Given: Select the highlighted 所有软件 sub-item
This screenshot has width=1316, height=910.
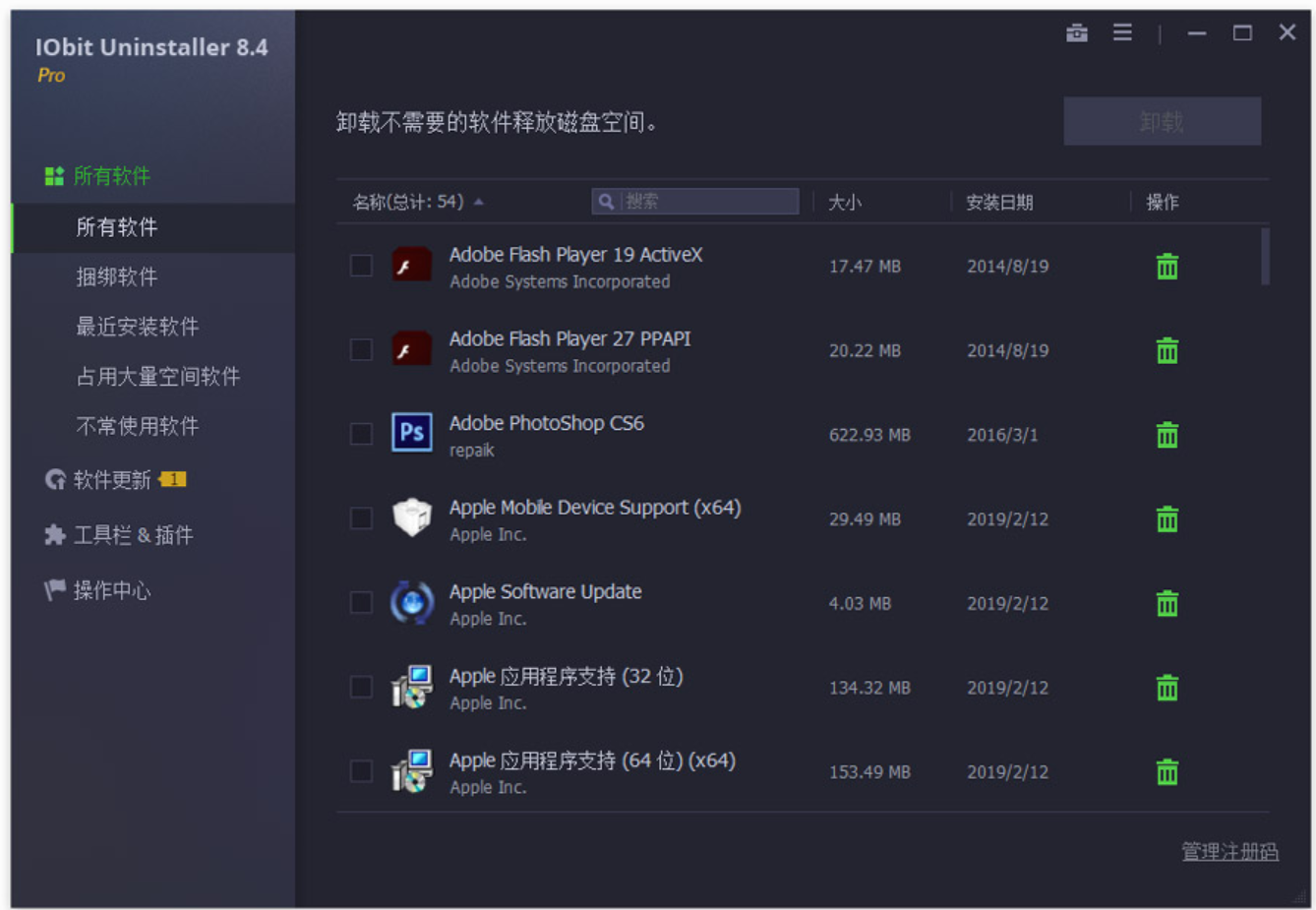Looking at the screenshot, I should pos(153,227).
